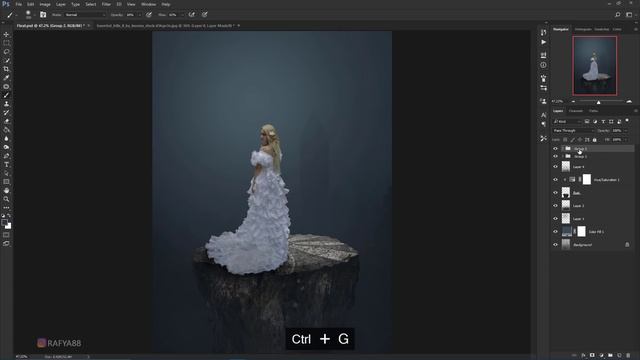Open the brush preset picker arrow

tap(34, 15)
